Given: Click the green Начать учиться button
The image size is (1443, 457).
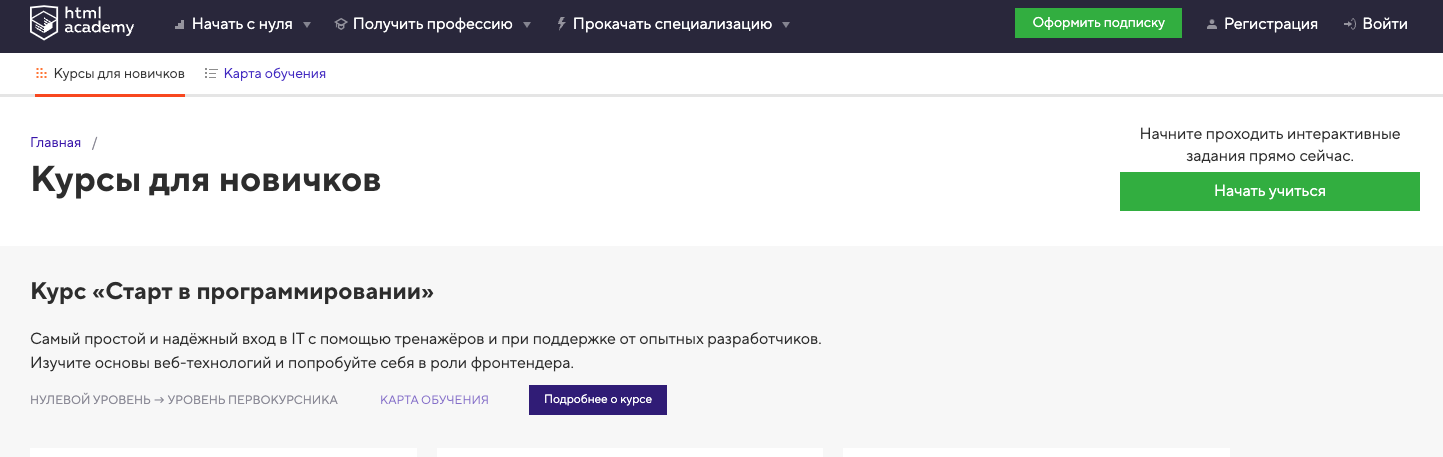Looking at the screenshot, I should tap(1270, 191).
